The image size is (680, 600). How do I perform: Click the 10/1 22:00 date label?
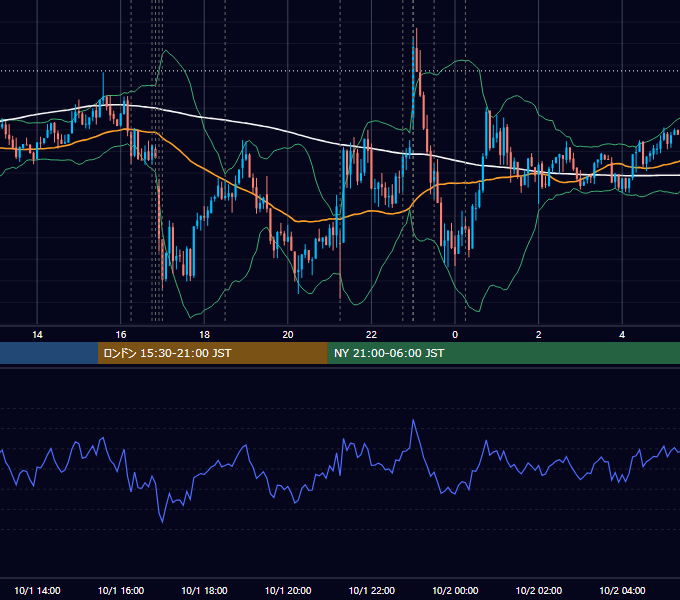372,590
